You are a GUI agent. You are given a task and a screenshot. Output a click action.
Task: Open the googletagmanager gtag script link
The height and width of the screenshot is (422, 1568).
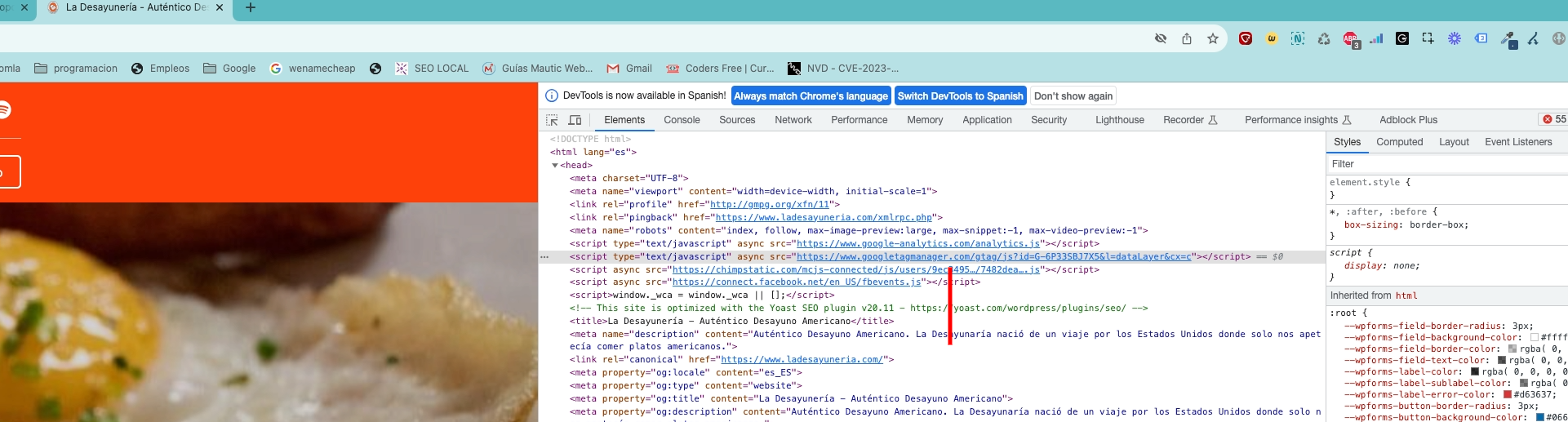(x=994, y=257)
